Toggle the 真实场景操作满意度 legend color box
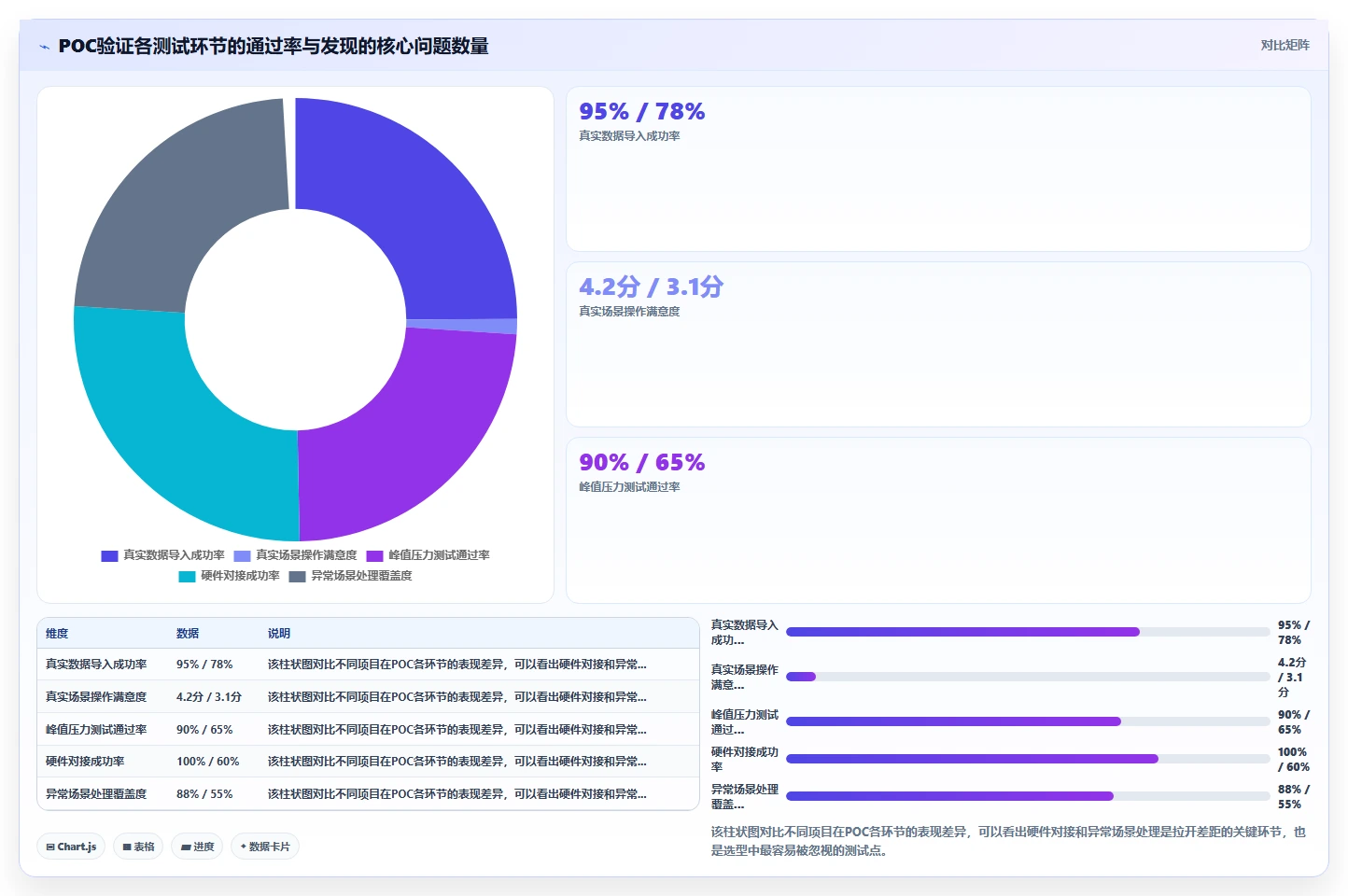The height and width of the screenshot is (896, 1348). [242, 555]
